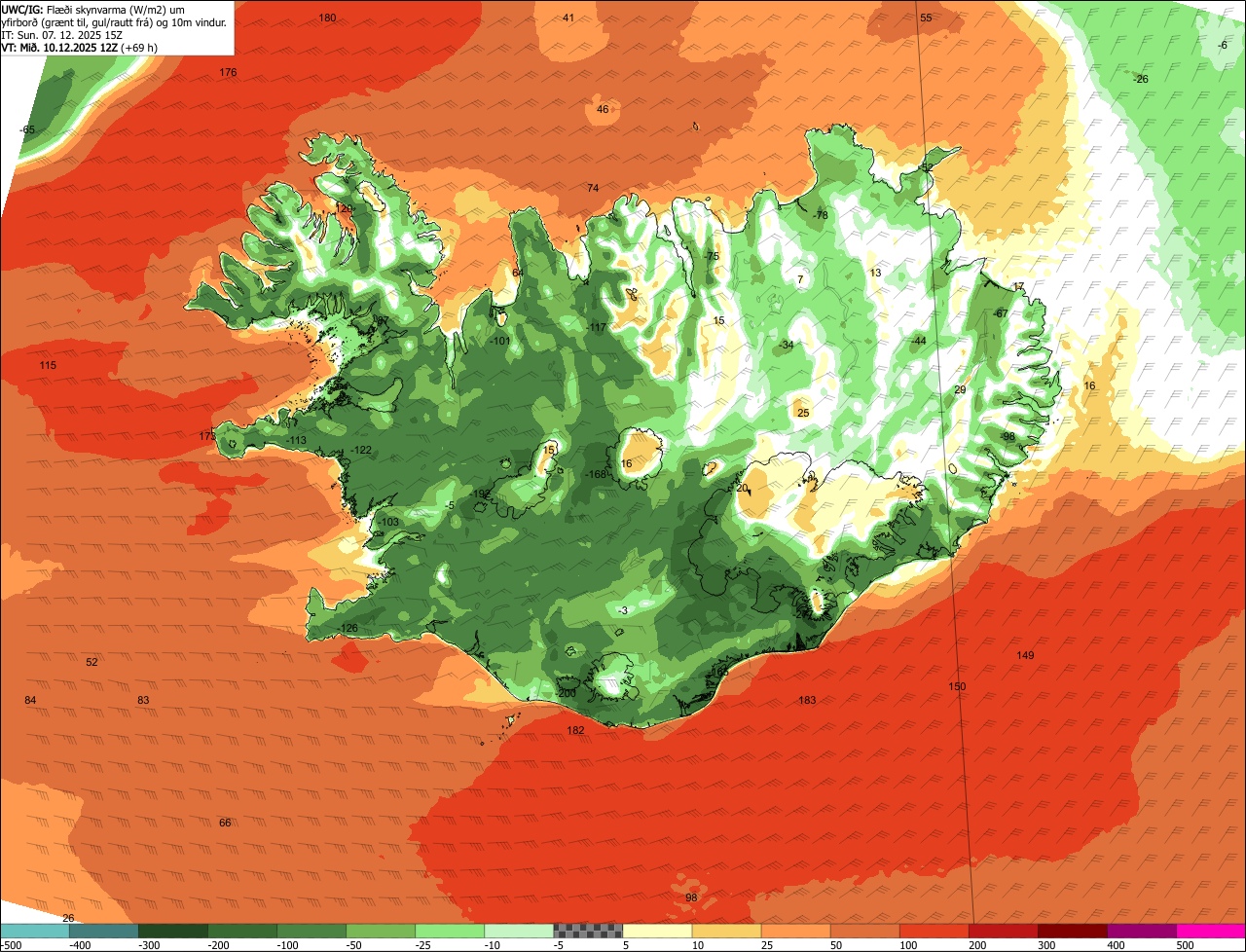Click the 400 to 500 purple legend swatch
The width and height of the screenshot is (1246, 952).
pos(1141,931)
